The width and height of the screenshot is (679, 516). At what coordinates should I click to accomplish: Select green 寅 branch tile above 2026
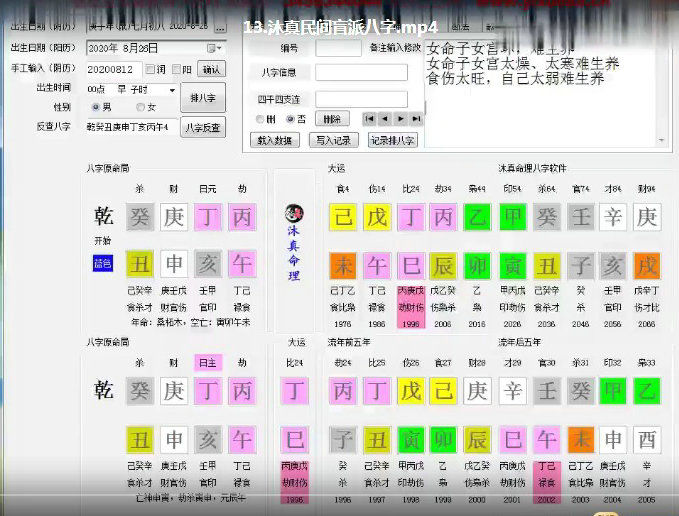[513, 265]
